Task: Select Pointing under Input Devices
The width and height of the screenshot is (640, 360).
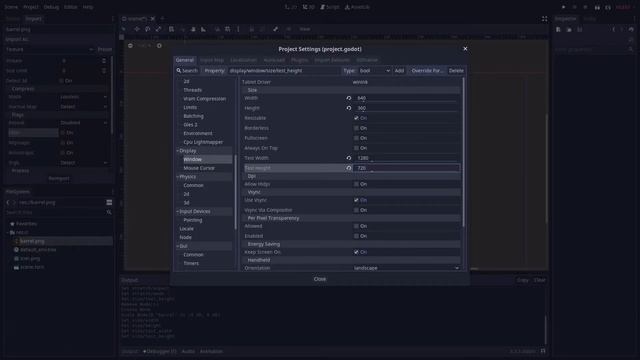Action: [x=193, y=220]
